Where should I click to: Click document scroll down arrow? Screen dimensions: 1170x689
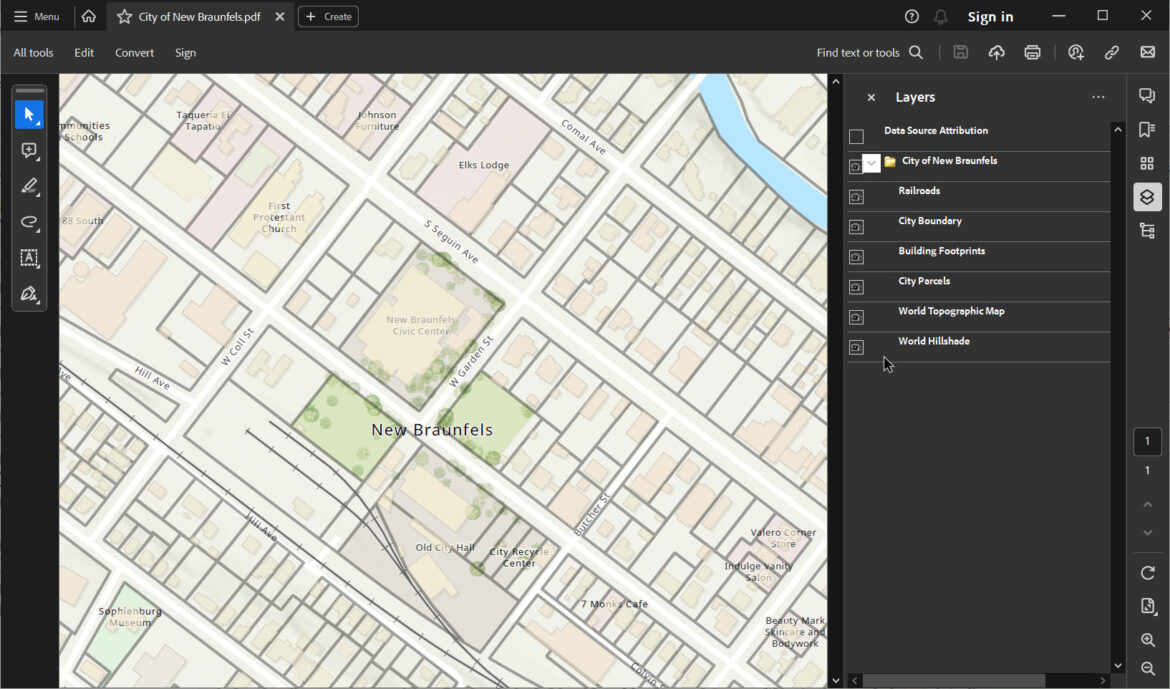(x=836, y=680)
